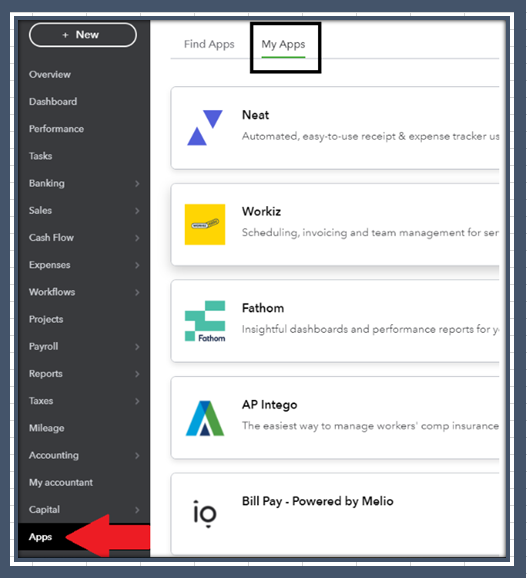This screenshot has width=527, height=578.
Task: Expand the Reports submenu arrow
Action: (x=137, y=374)
